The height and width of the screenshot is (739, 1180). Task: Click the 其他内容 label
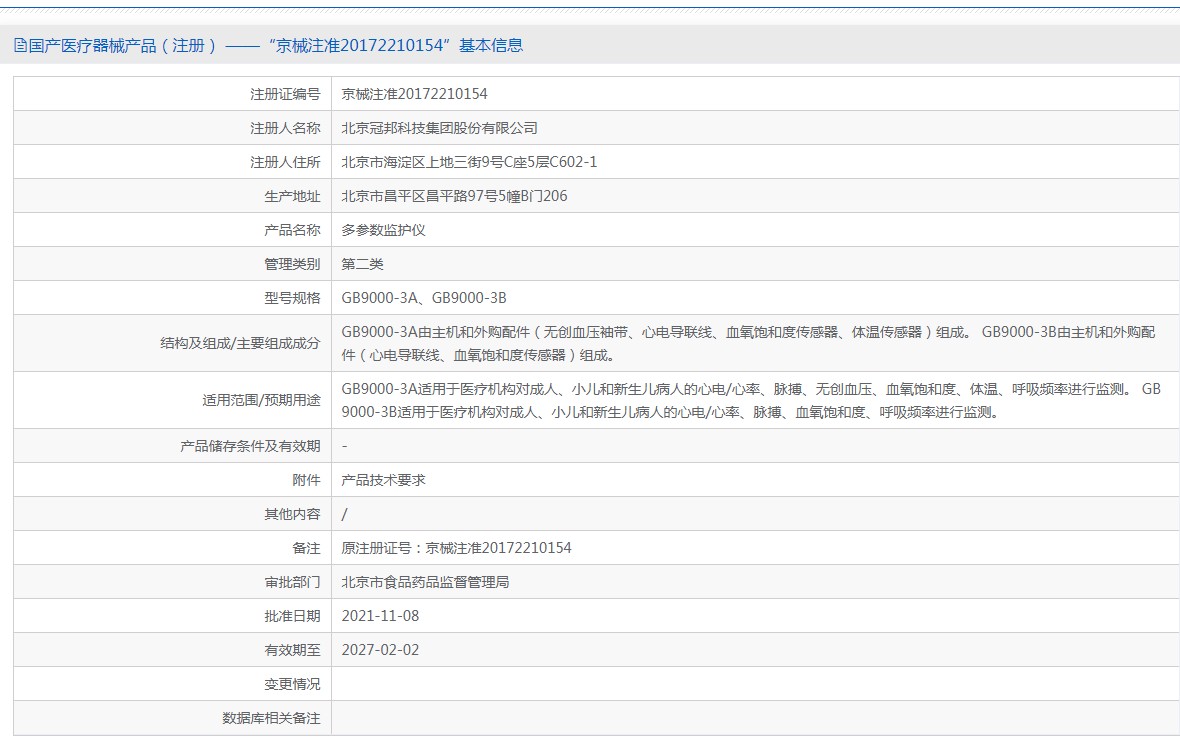(x=292, y=514)
